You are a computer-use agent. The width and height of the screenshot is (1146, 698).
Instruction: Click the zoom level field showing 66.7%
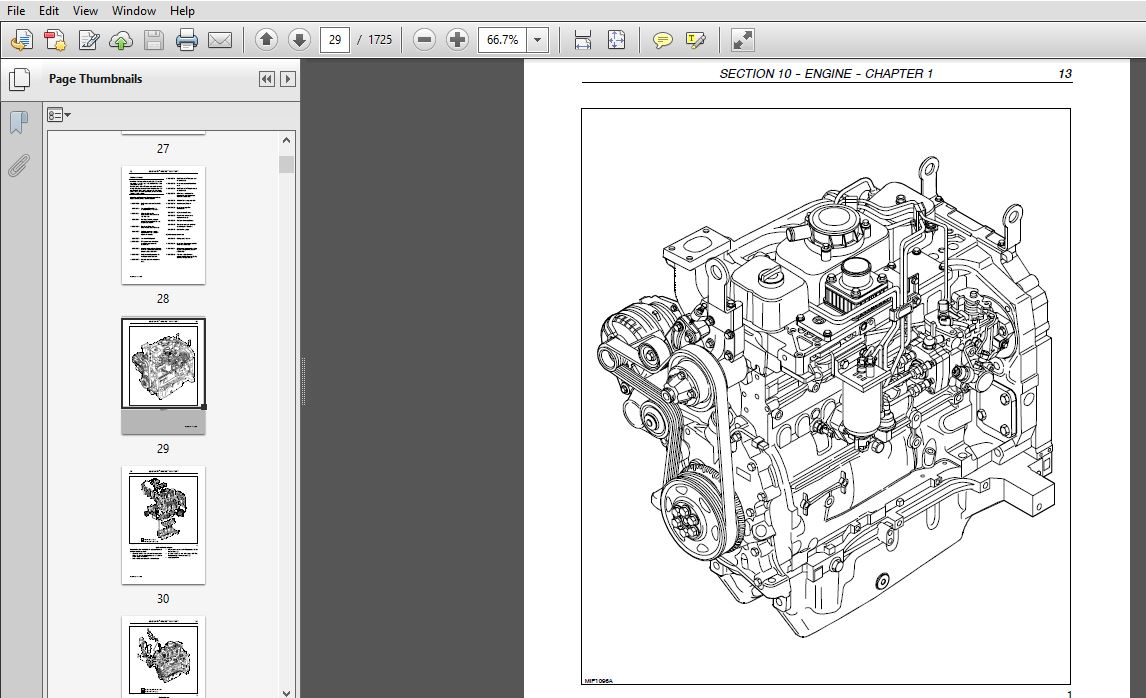click(x=503, y=39)
